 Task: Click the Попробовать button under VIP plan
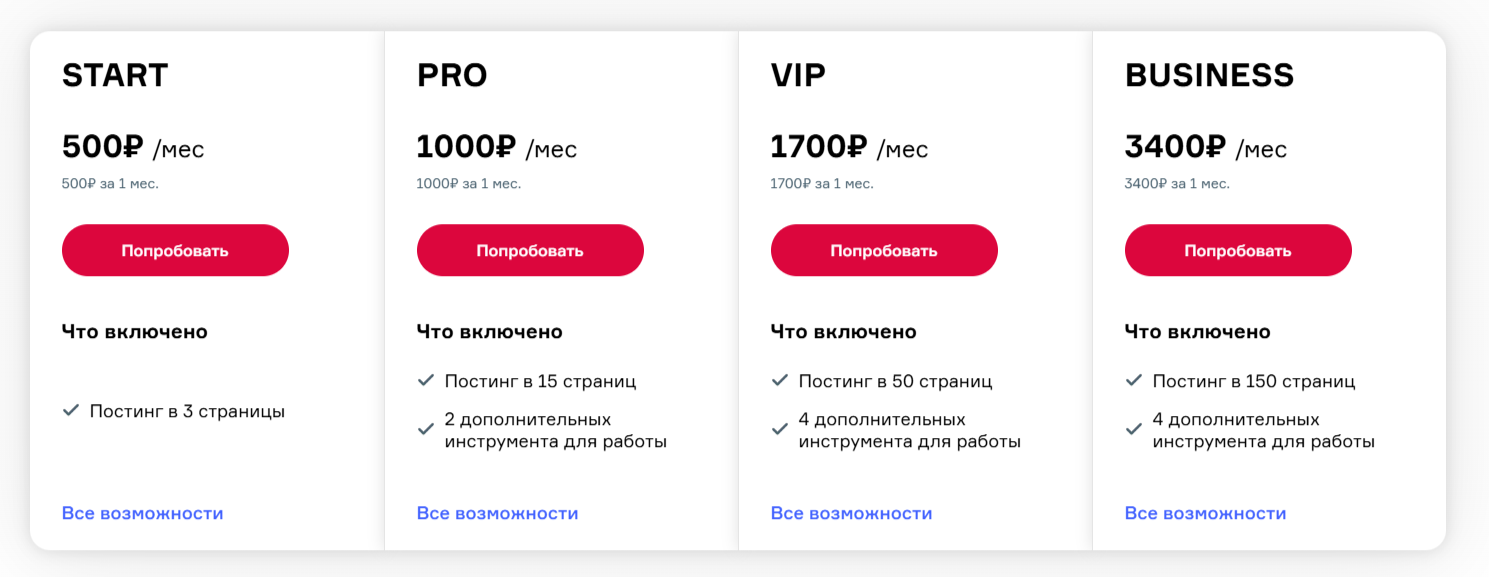pos(884,250)
